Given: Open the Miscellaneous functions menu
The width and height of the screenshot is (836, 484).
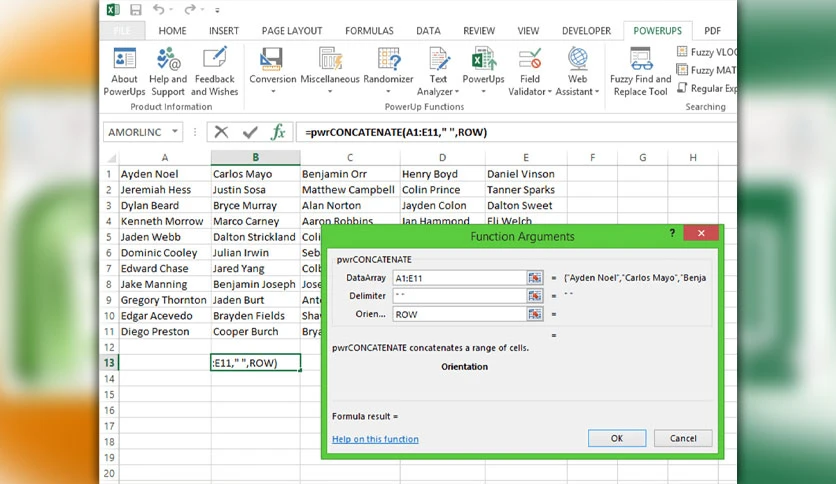Looking at the screenshot, I should point(329,71).
